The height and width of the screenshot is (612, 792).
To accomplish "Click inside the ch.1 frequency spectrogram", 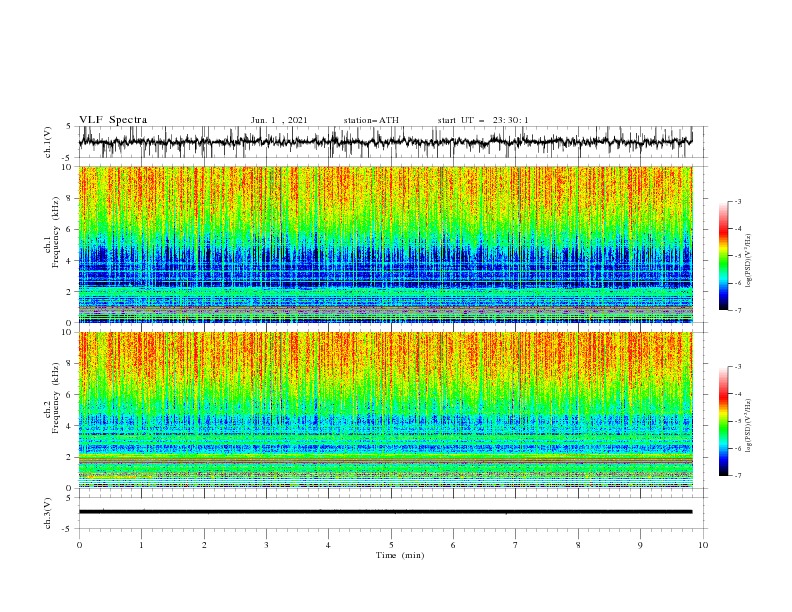I will tap(385, 244).
